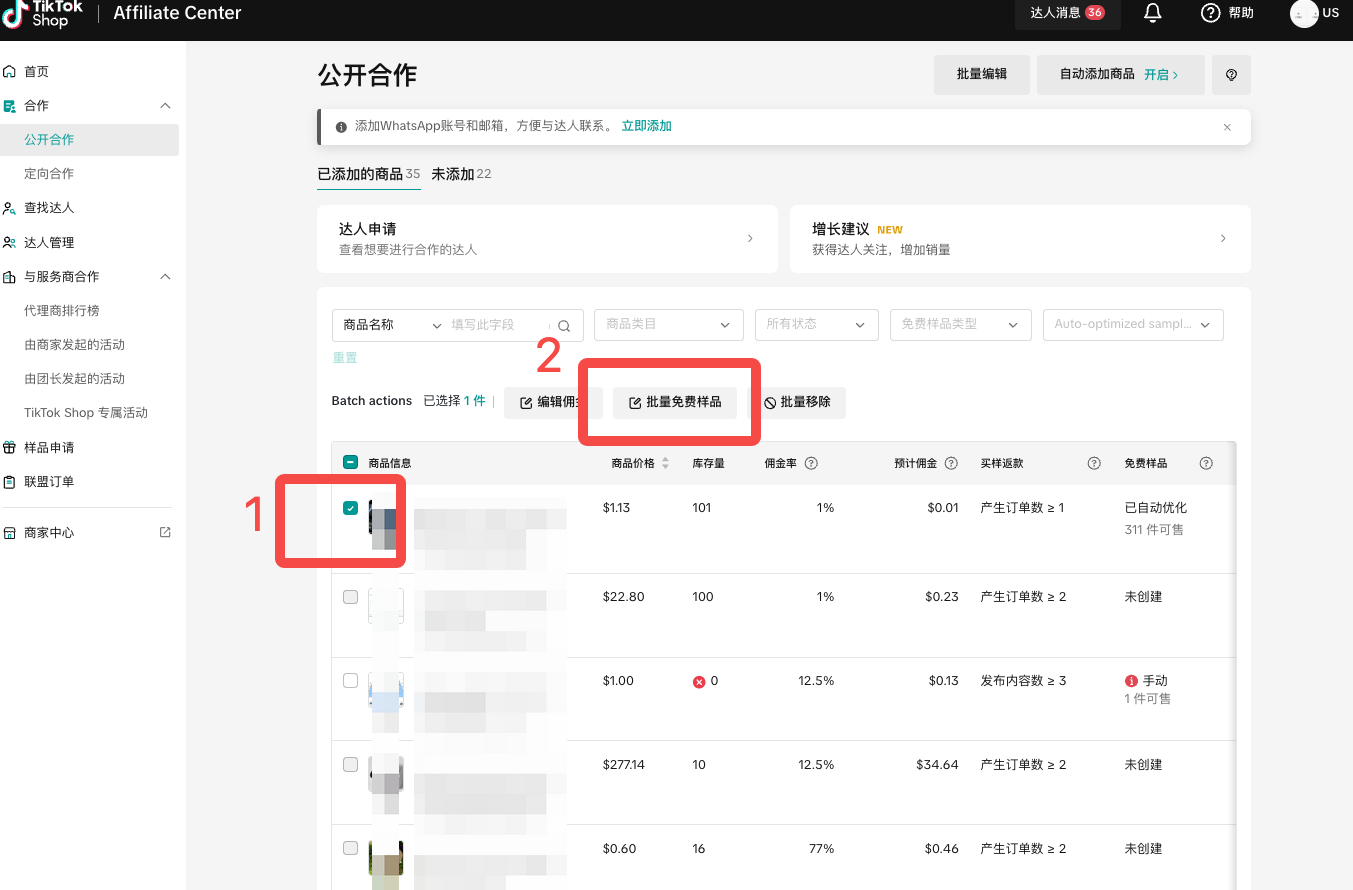The width and height of the screenshot is (1353, 890).
Task: Click info icon beside 佣金率 column
Action: click(x=811, y=463)
